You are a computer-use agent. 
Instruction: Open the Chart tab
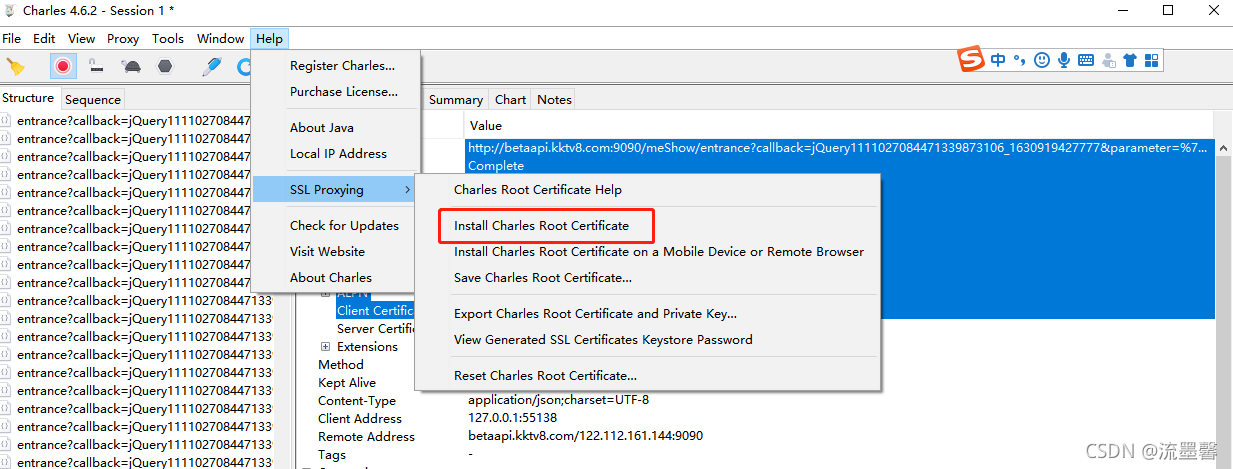click(510, 99)
